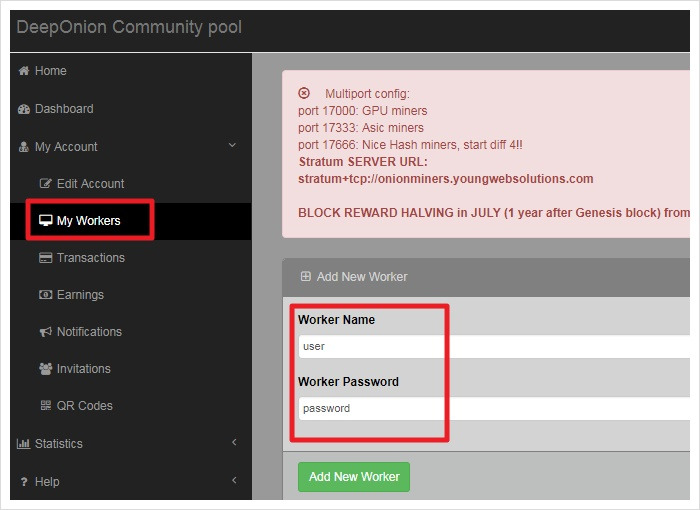Click the Statistics bar chart icon
Screen dimensions: 700x510
coord(23,444)
